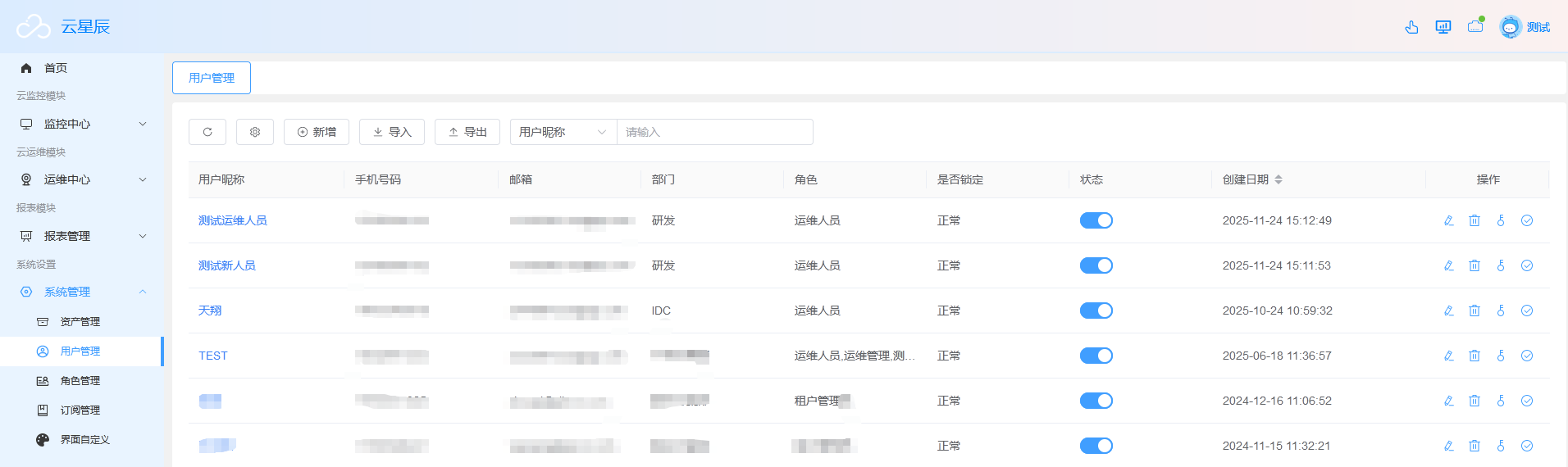
Task: Click the 手机号码 column header
Action: click(x=378, y=179)
